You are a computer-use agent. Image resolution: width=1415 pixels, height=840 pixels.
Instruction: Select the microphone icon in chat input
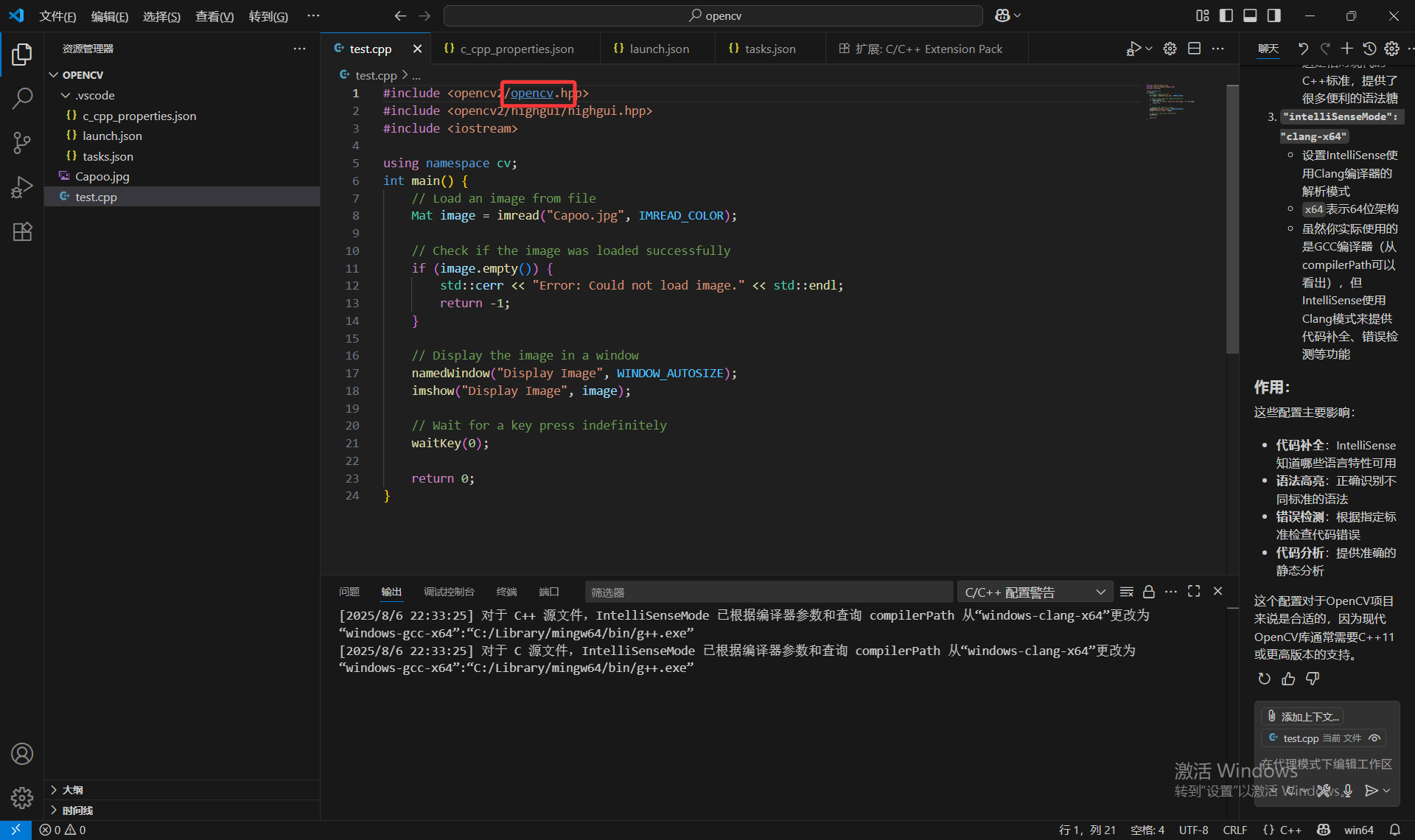coord(1349,791)
